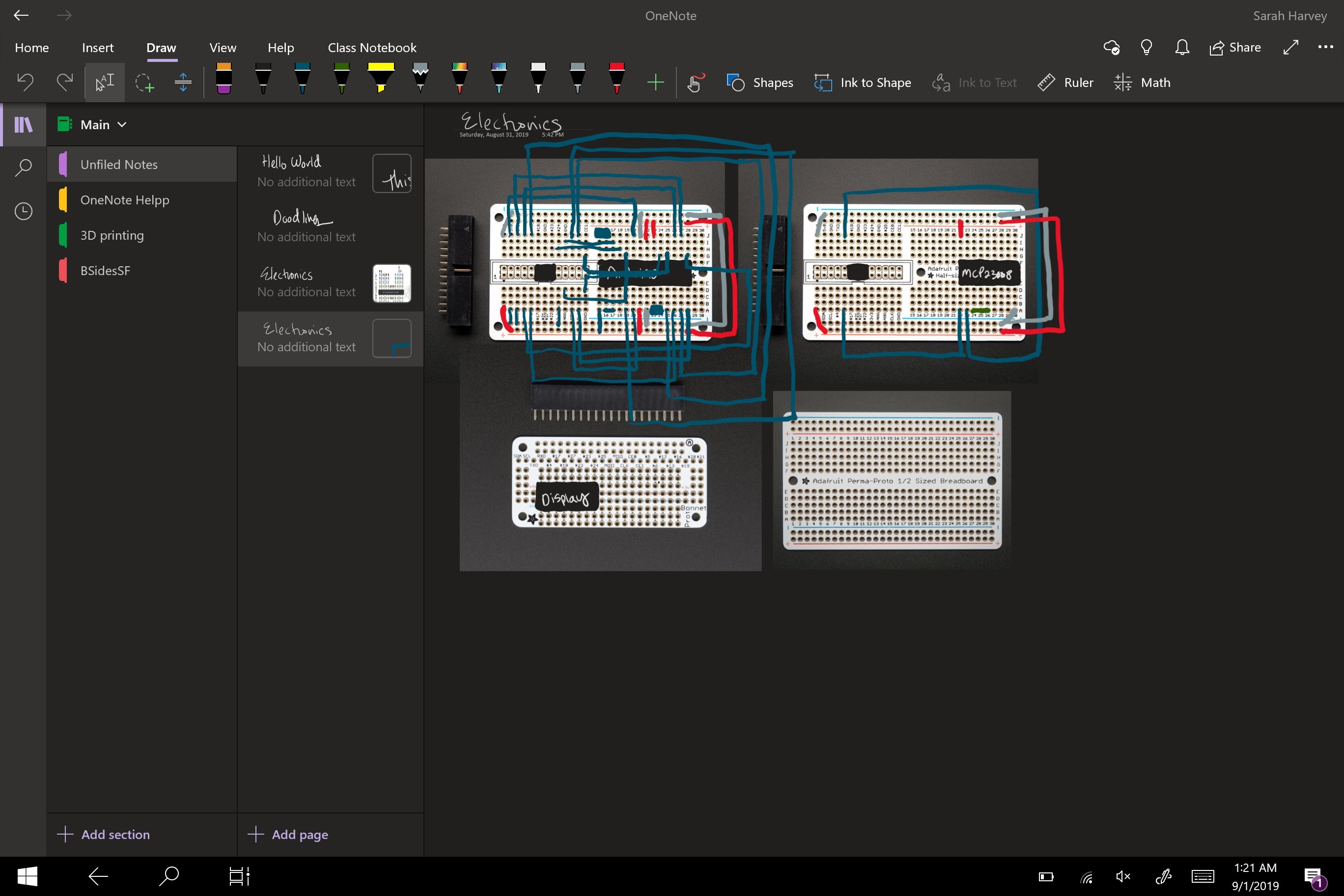This screenshot has height=896, width=1344.
Task: Select the Objects or Type Text tool
Action: [105, 83]
